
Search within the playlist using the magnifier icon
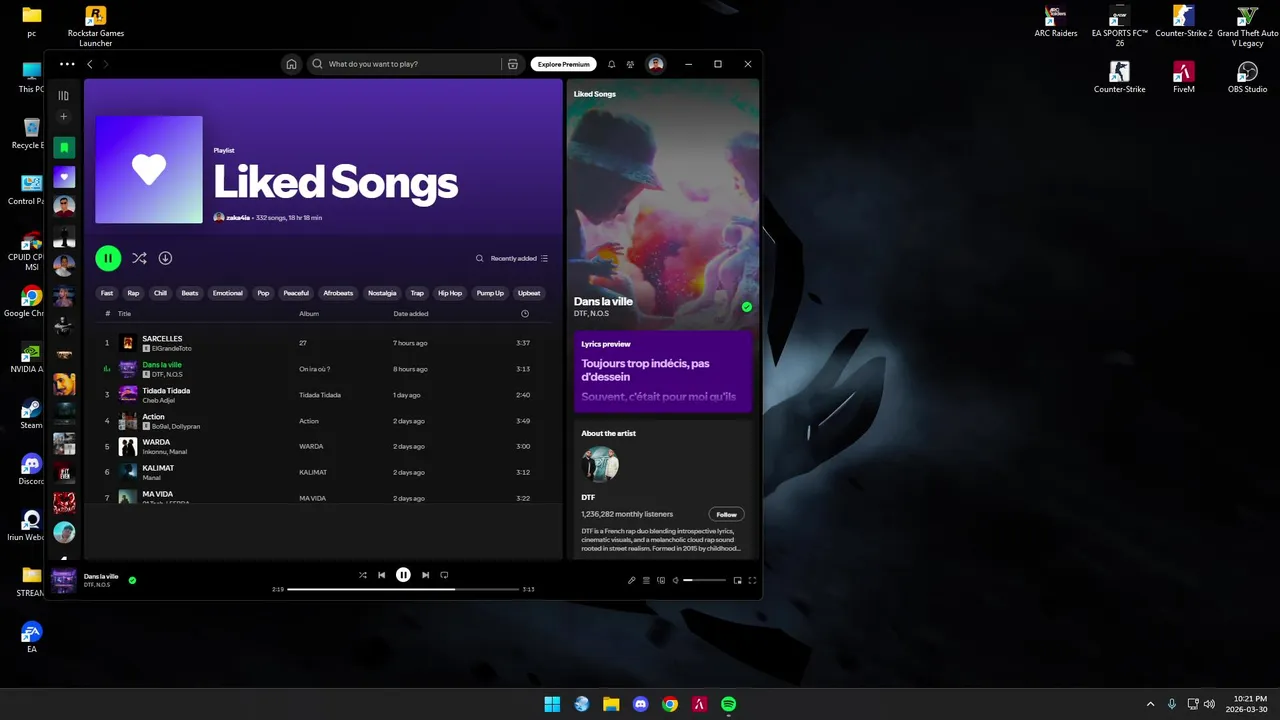click(480, 258)
